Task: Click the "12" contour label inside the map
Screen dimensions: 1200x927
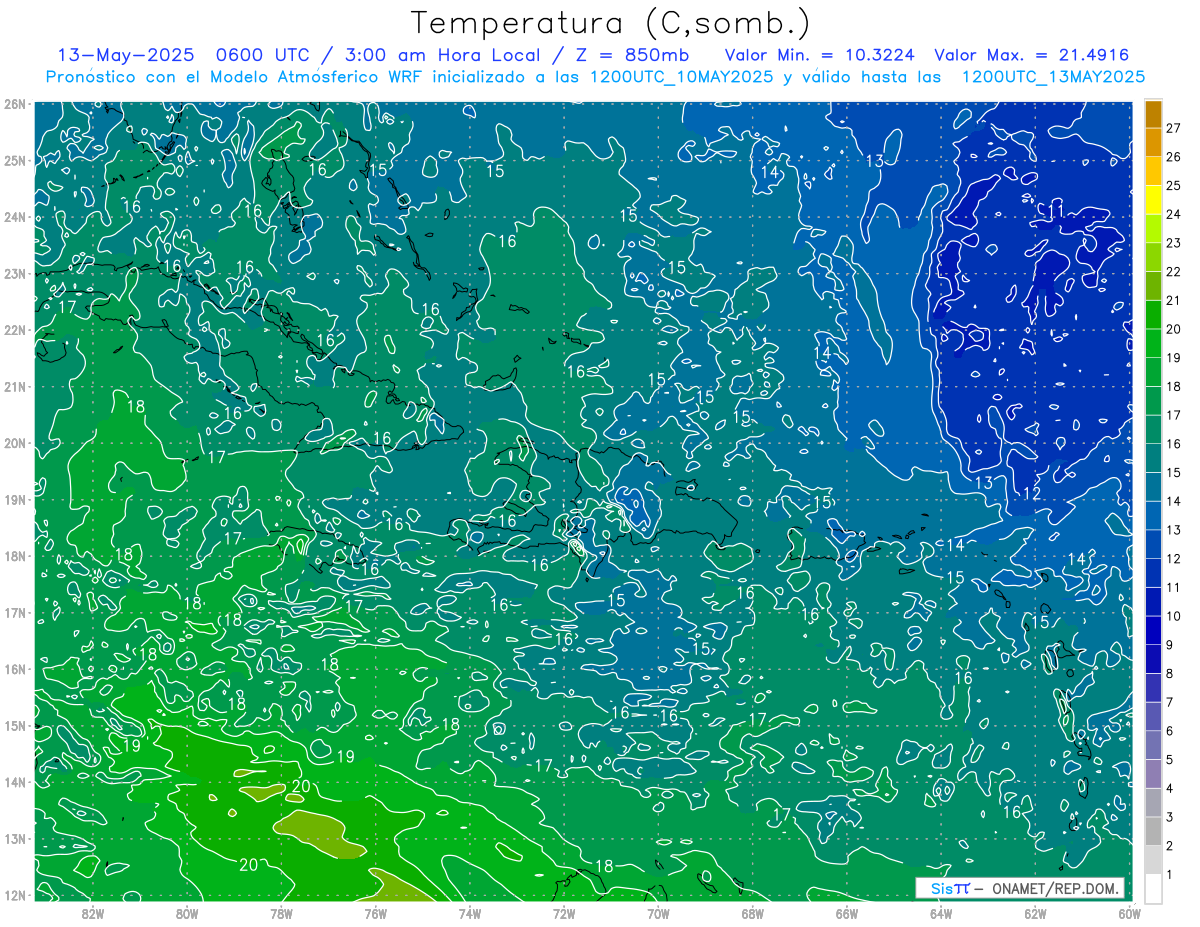Action: click(x=1033, y=494)
